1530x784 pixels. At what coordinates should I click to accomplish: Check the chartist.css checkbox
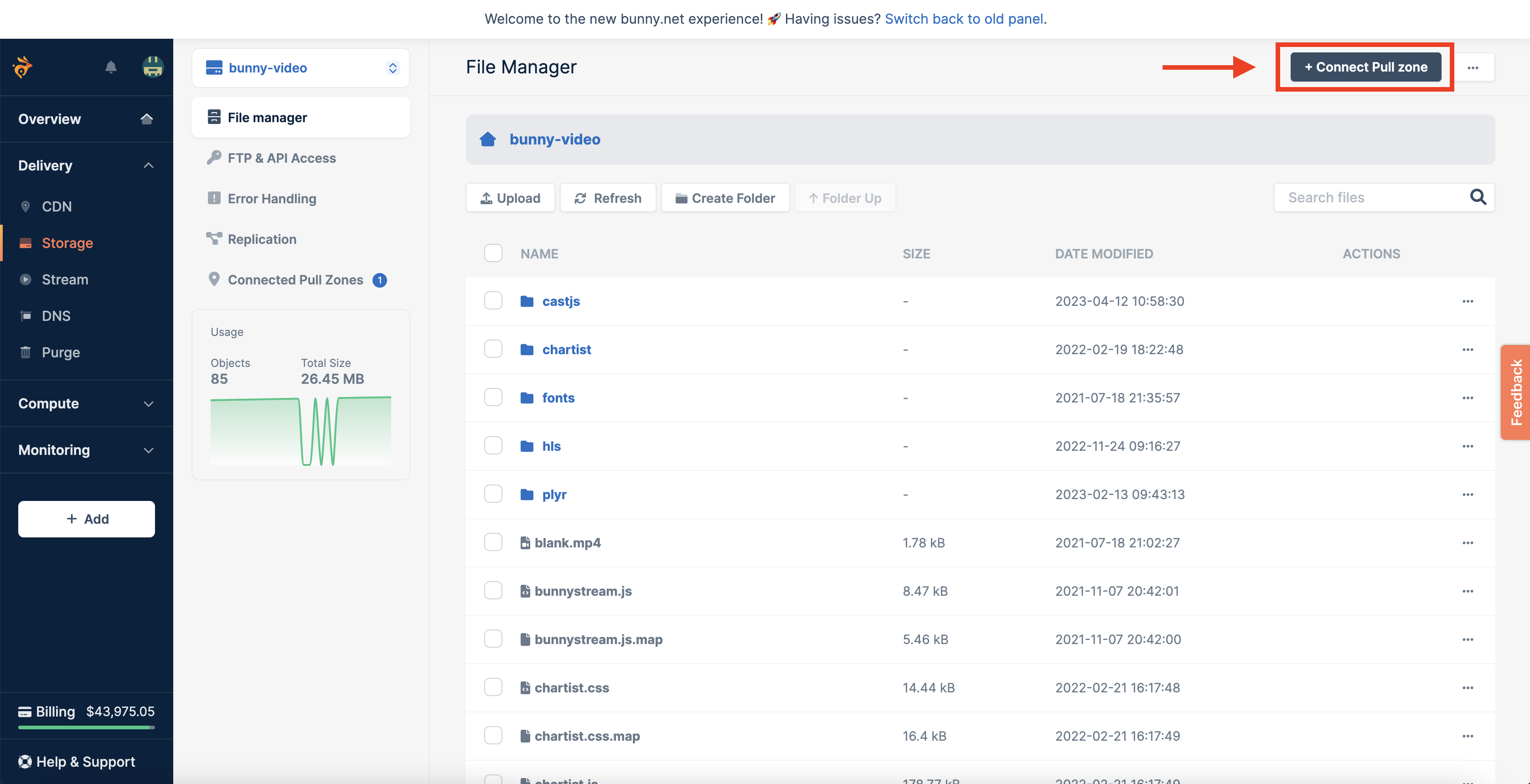(x=493, y=688)
